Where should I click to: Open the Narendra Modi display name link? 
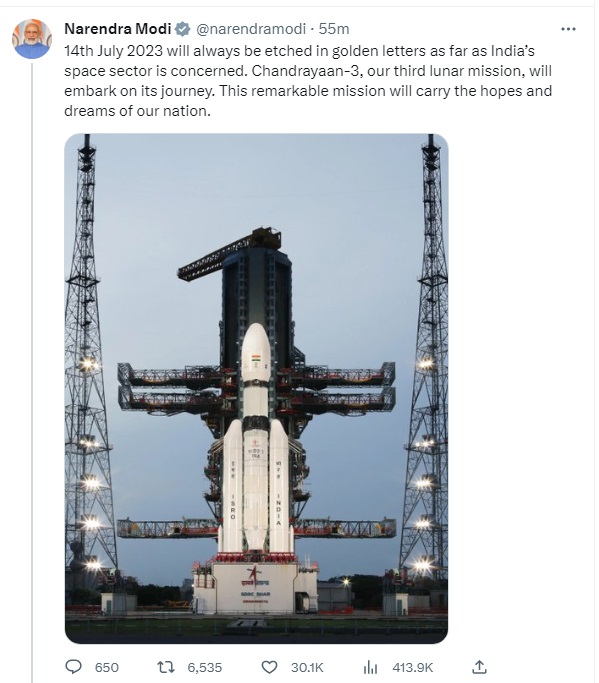pyautogui.click(x=118, y=29)
